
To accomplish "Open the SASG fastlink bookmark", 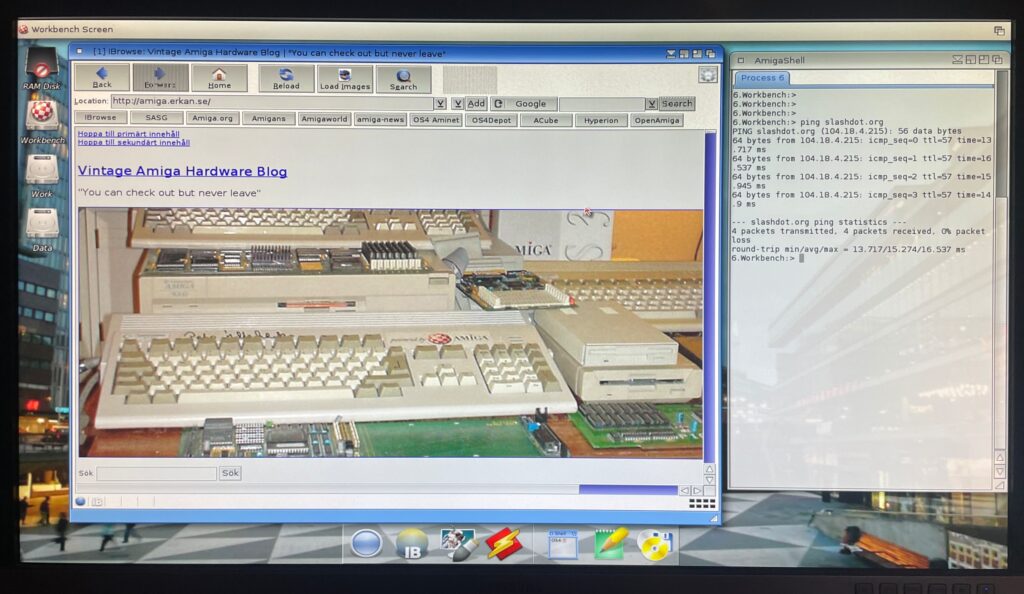I will pyautogui.click(x=156, y=117).
